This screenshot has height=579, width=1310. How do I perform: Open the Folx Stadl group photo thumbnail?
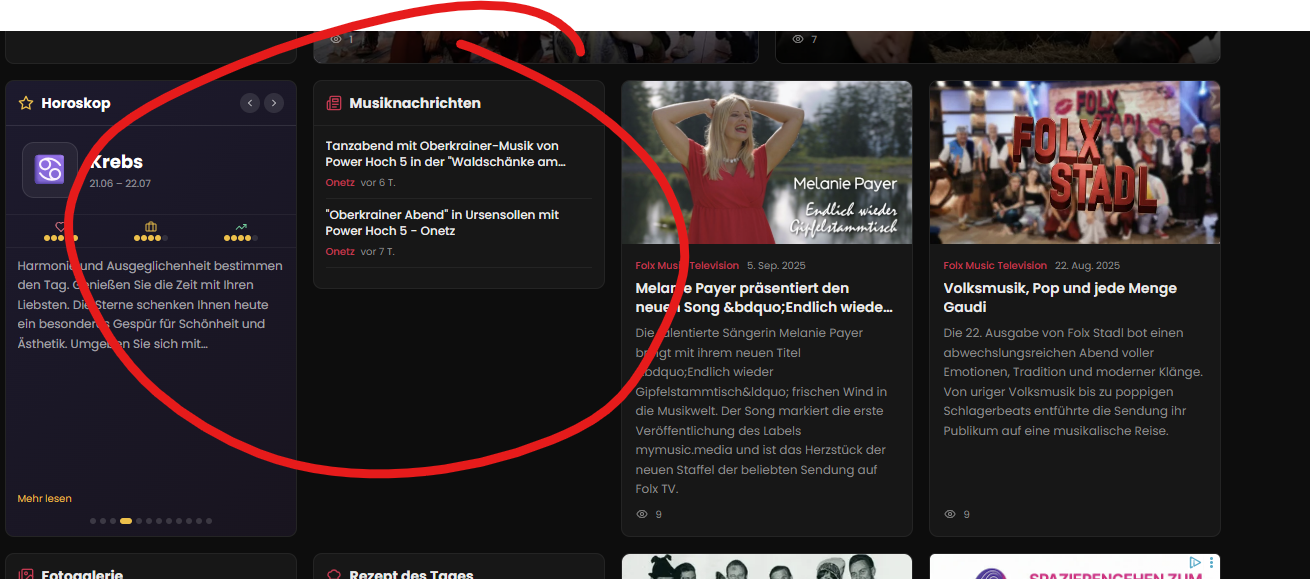(x=1075, y=162)
